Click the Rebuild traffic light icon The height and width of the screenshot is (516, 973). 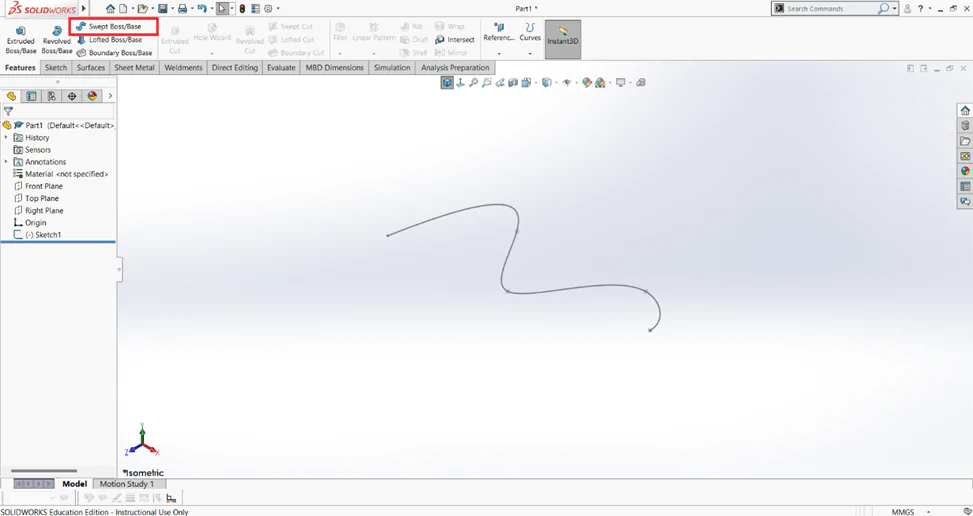tap(242, 9)
